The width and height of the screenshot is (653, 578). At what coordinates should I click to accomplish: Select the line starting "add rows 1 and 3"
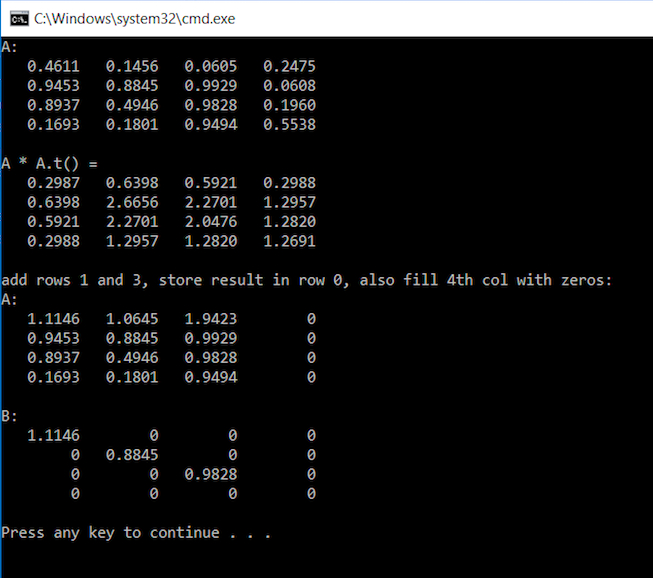pyautogui.click(x=307, y=280)
